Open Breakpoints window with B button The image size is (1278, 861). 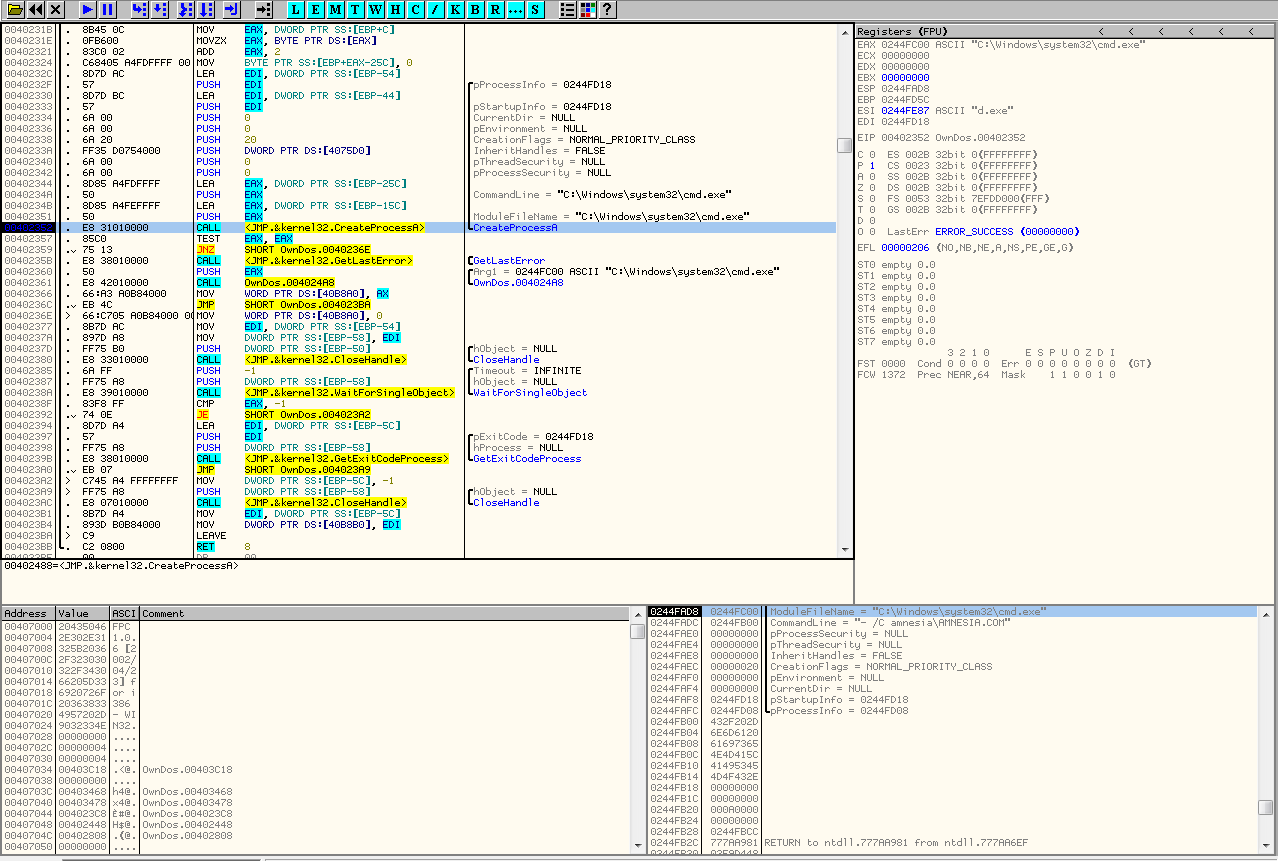pyautogui.click(x=475, y=10)
